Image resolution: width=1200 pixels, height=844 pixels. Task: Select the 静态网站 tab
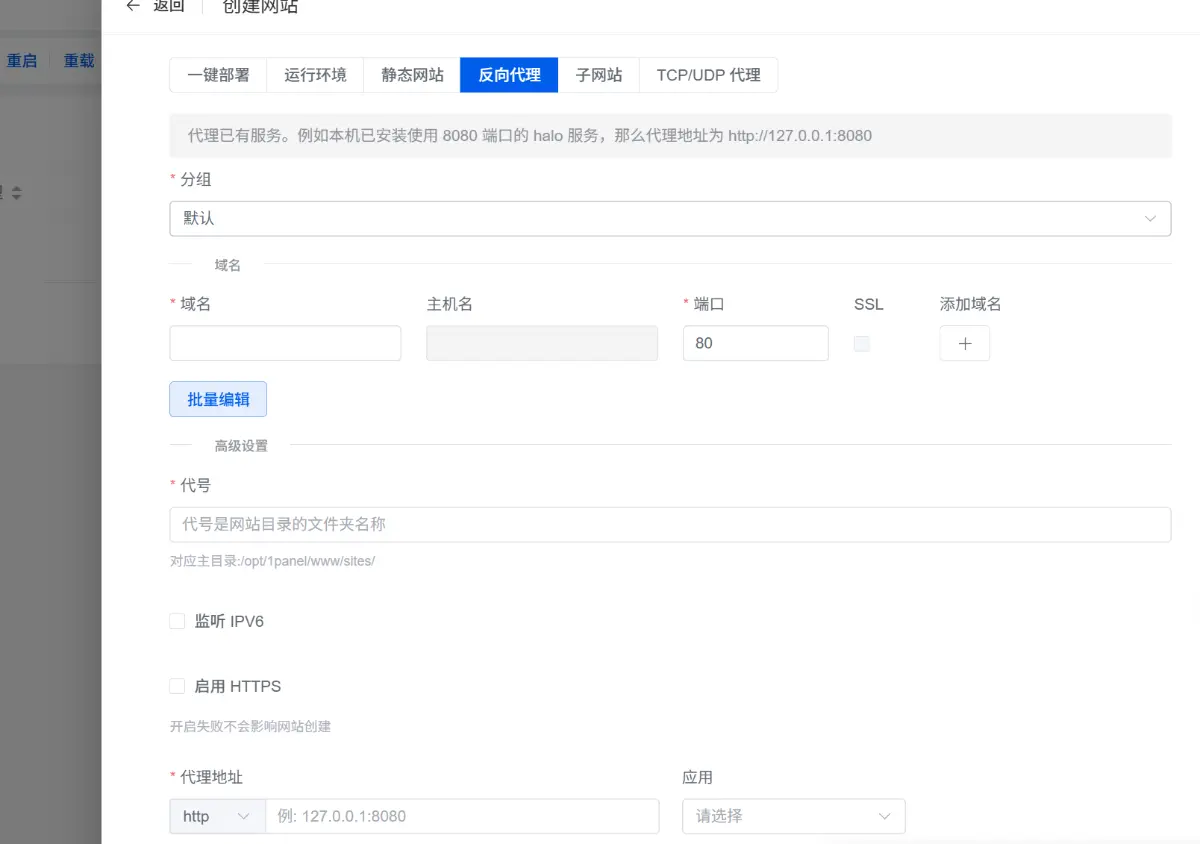click(x=410, y=74)
